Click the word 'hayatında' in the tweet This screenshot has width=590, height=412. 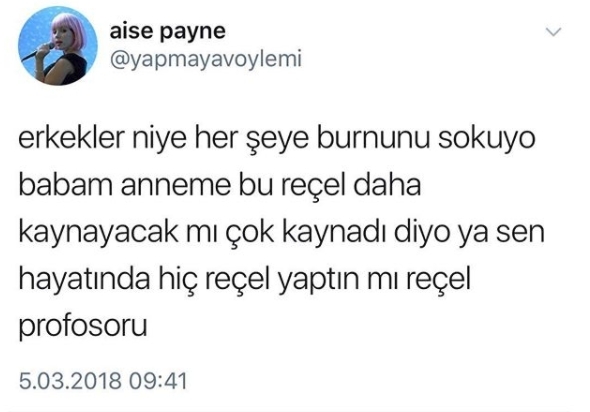pyautogui.click(x=84, y=280)
